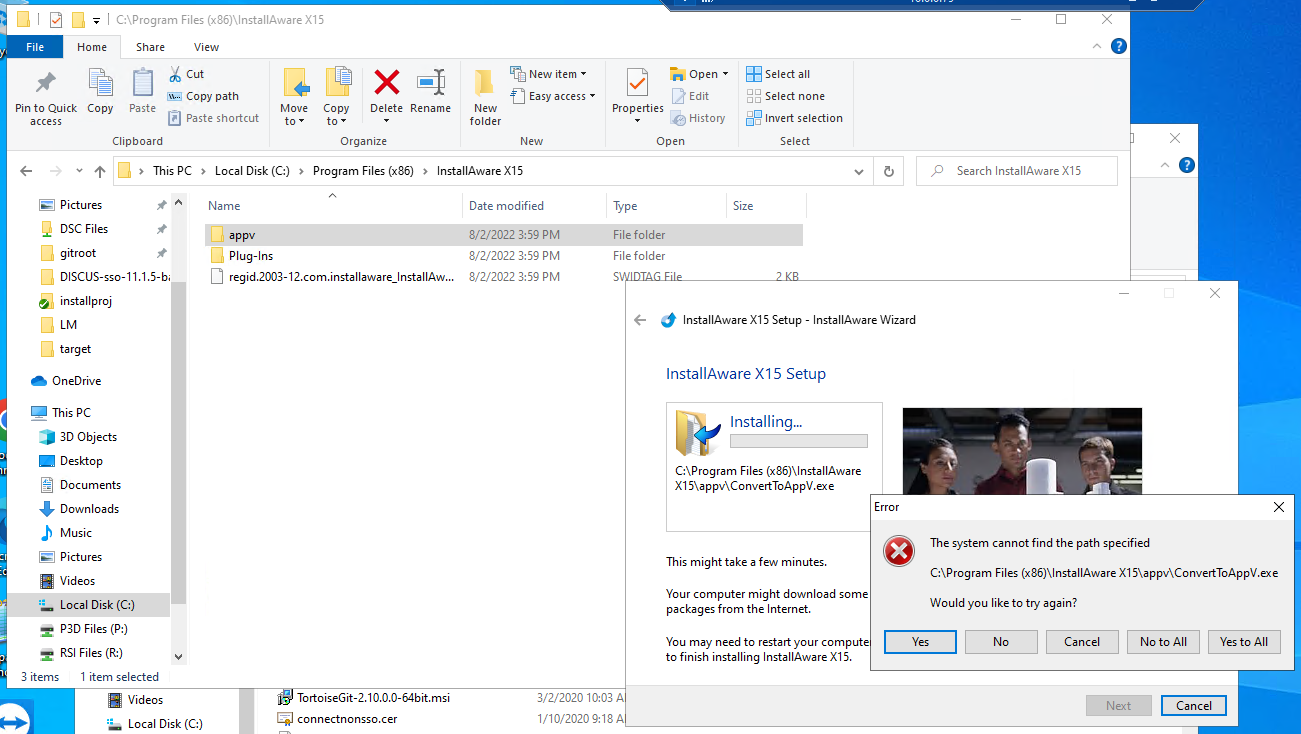This screenshot has height=734, width=1301.
Task: Click the Rename ribbon icon
Action: click(x=431, y=82)
